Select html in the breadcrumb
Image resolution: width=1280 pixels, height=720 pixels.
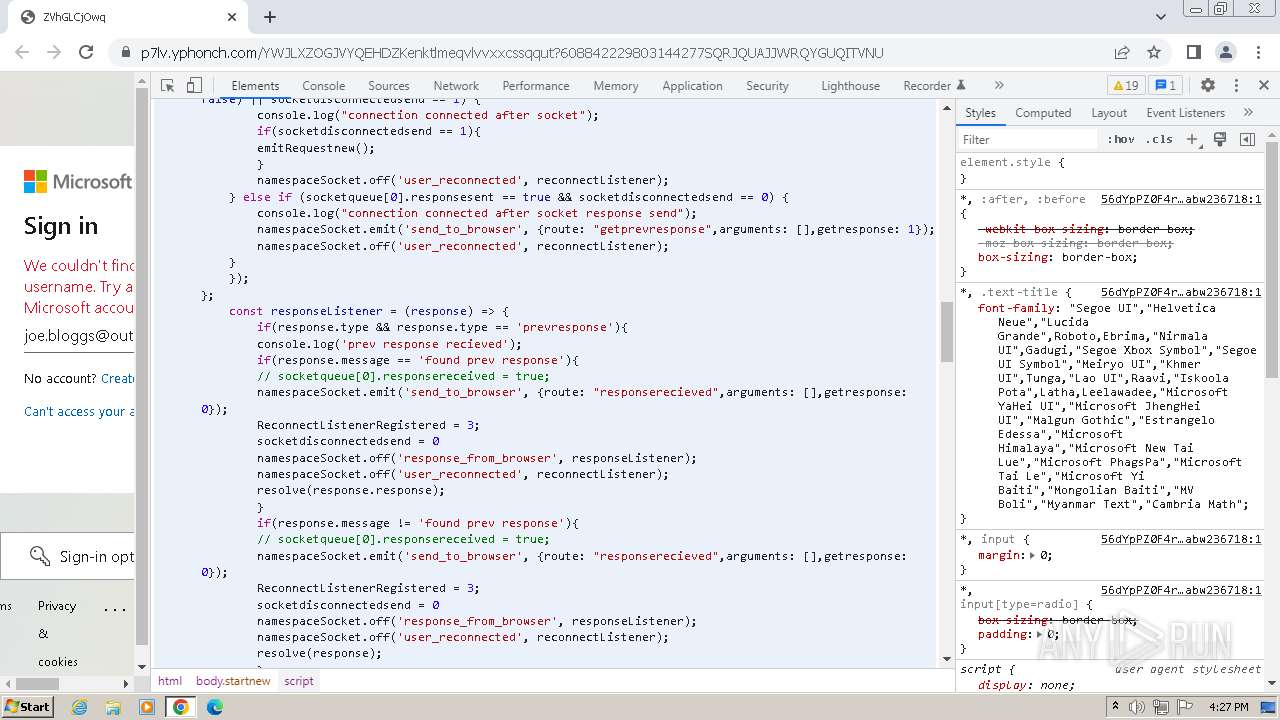click(170, 681)
